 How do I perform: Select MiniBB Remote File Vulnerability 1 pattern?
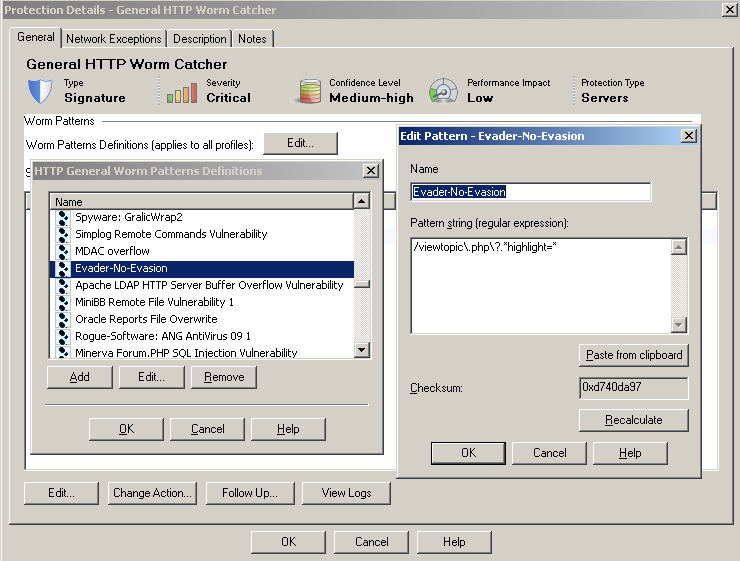[154, 302]
